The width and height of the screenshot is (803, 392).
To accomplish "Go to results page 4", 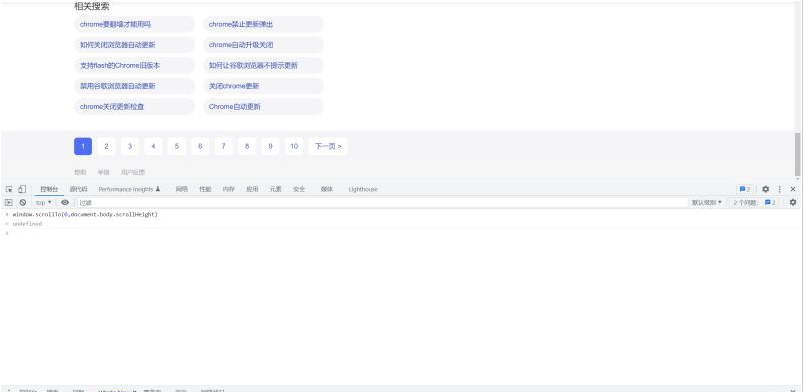I will [153, 146].
